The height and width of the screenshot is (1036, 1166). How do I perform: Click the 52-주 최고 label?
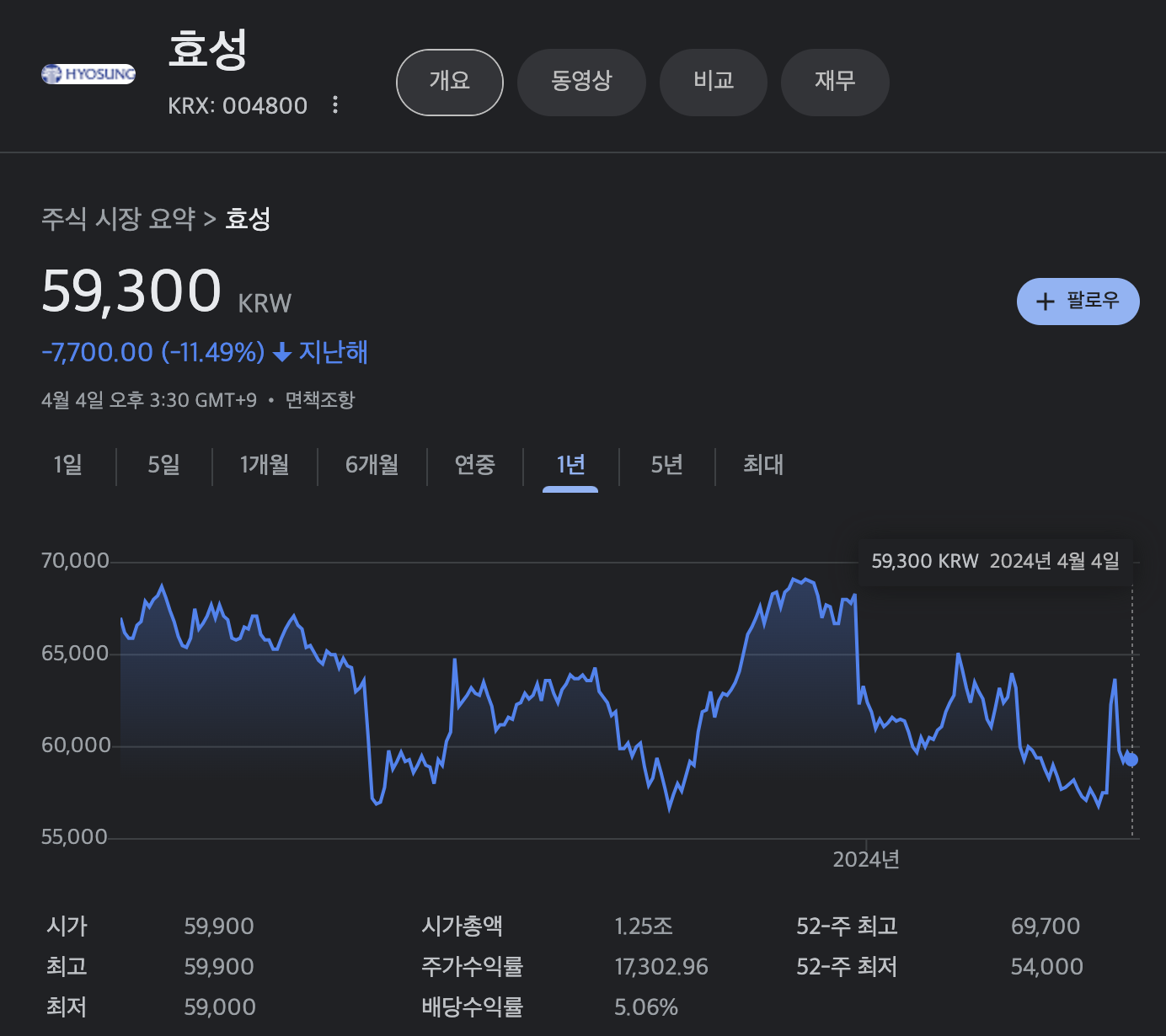(847, 927)
